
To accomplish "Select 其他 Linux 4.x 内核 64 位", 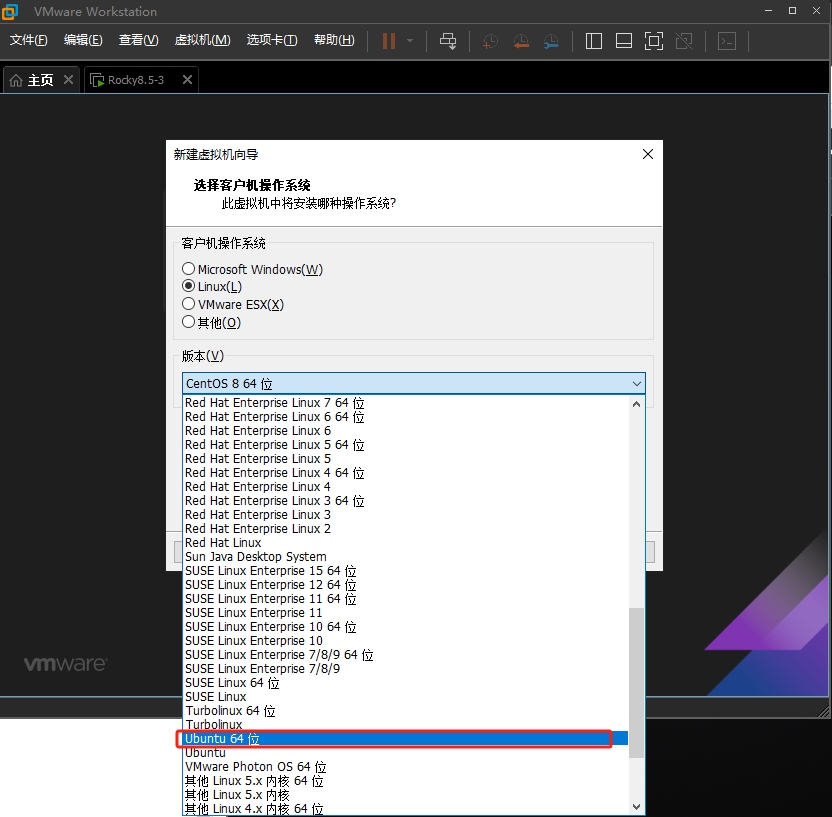I will tap(405, 809).
